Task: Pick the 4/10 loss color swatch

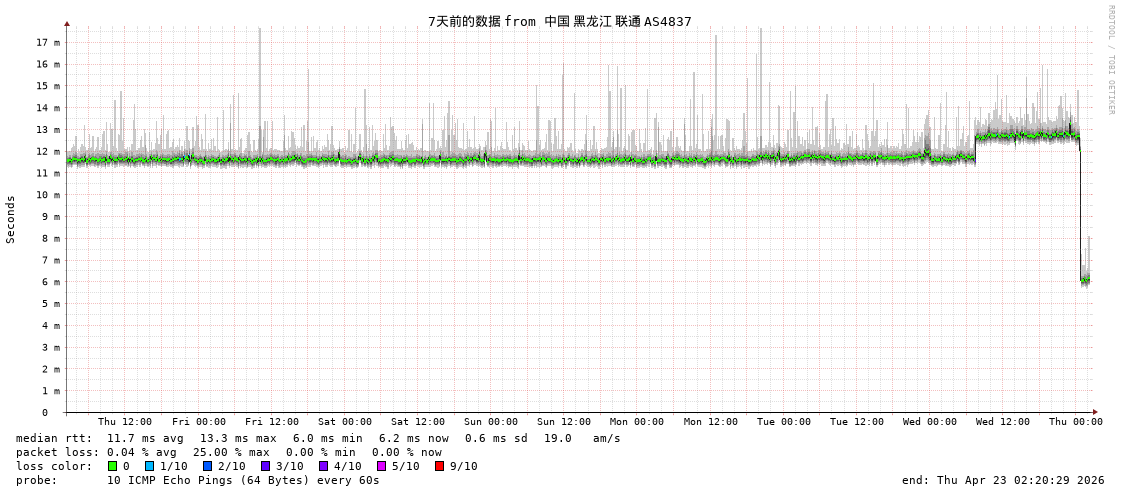Action: [323, 466]
